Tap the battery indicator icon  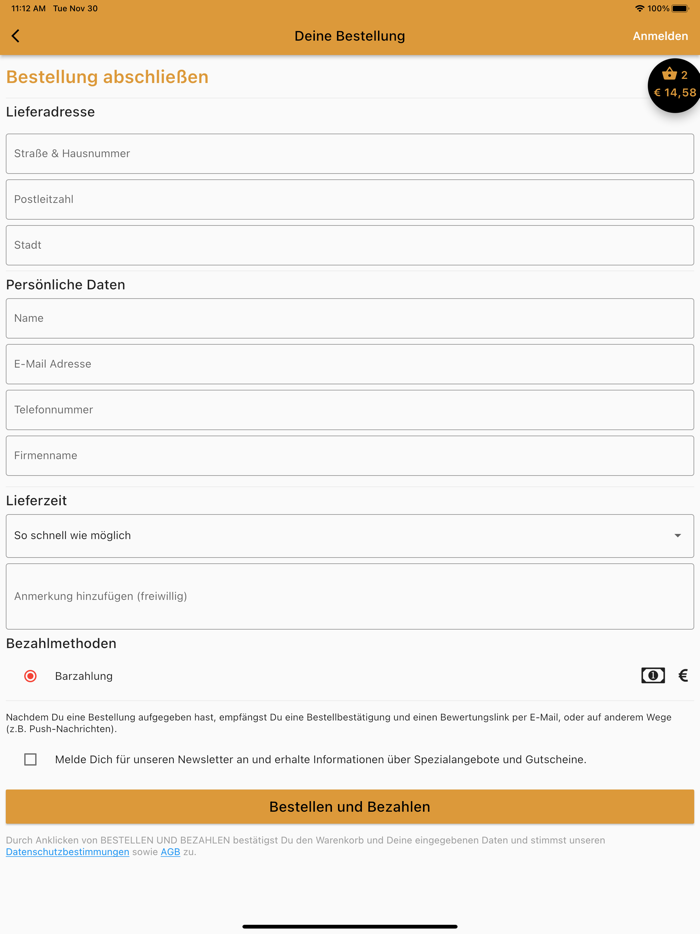(680, 8)
